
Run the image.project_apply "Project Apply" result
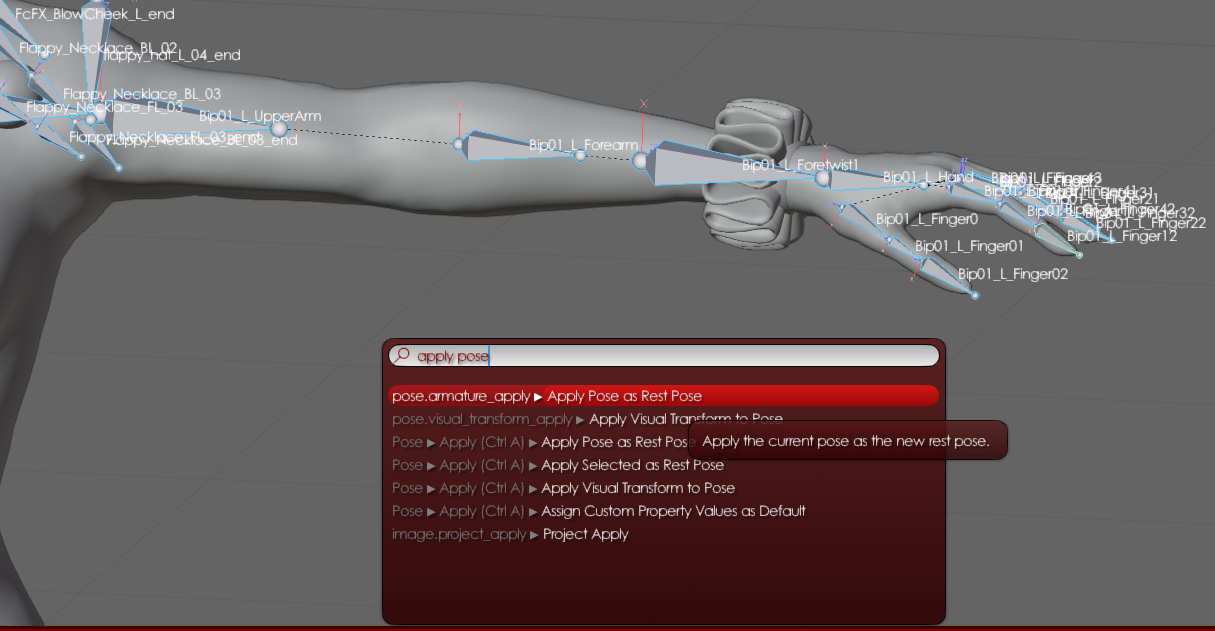(510, 534)
